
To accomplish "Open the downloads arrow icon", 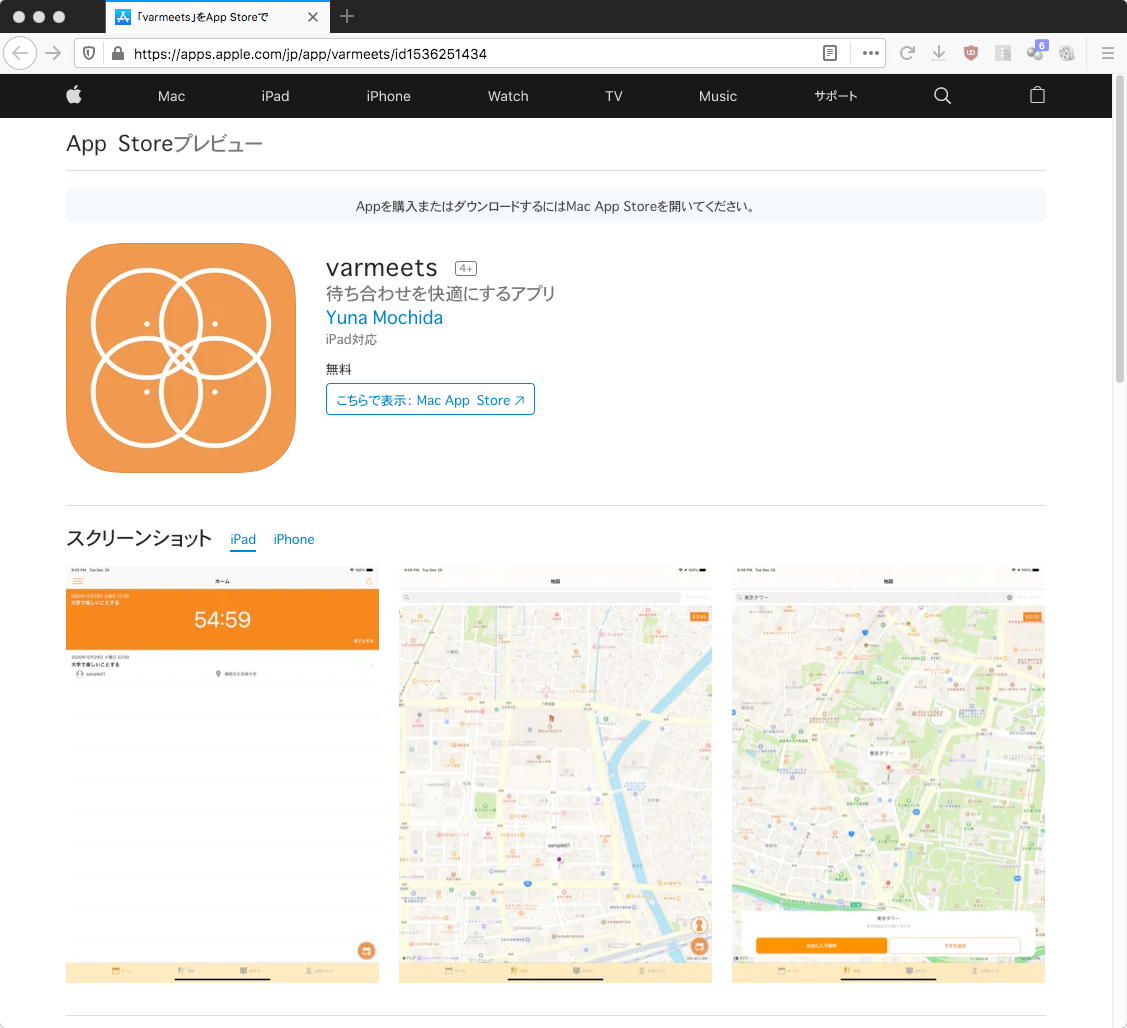I will (939, 53).
